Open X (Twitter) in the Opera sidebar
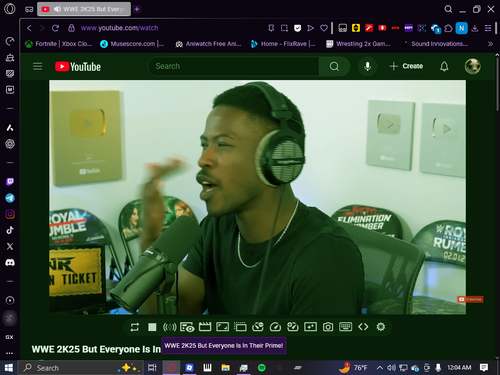 pyautogui.click(x=10, y=246)
